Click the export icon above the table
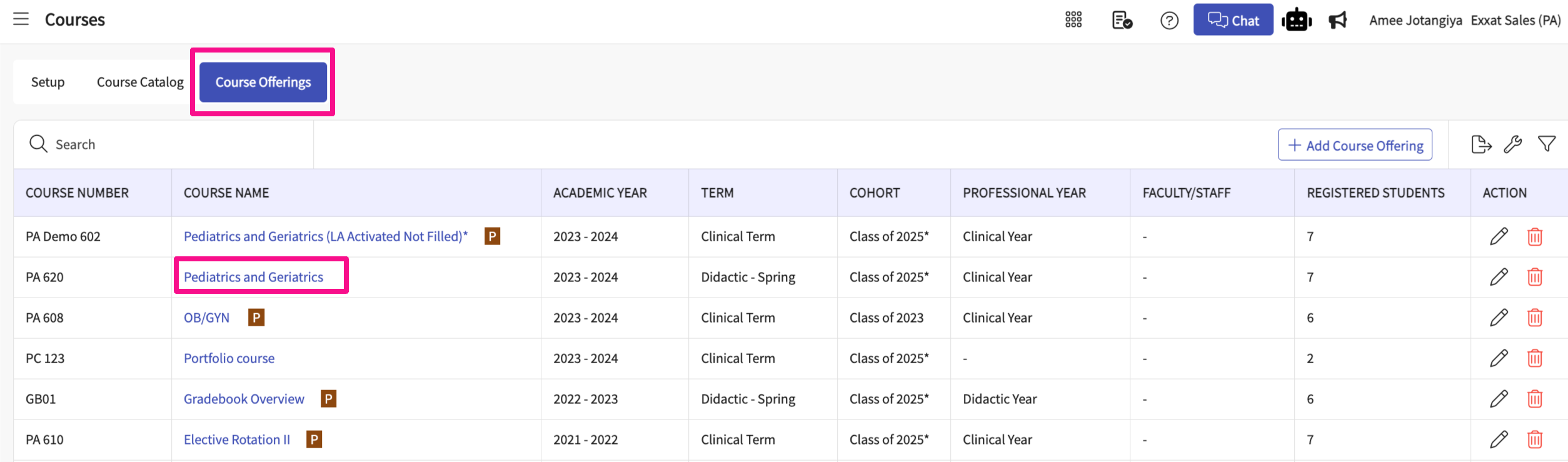The image size is (1568, 462). click(1480, 144)
